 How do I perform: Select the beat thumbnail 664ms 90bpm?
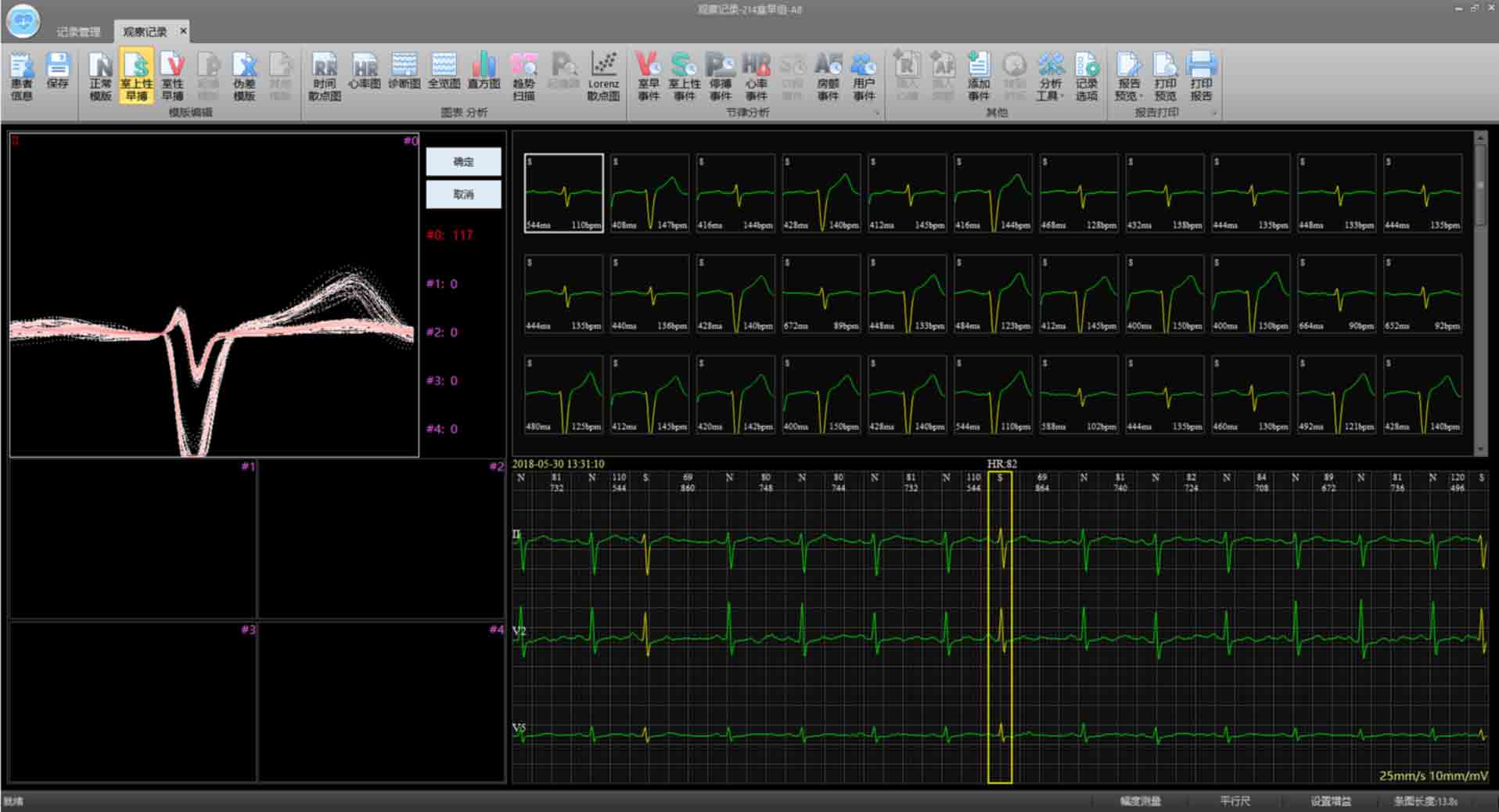pos(1336,294)
